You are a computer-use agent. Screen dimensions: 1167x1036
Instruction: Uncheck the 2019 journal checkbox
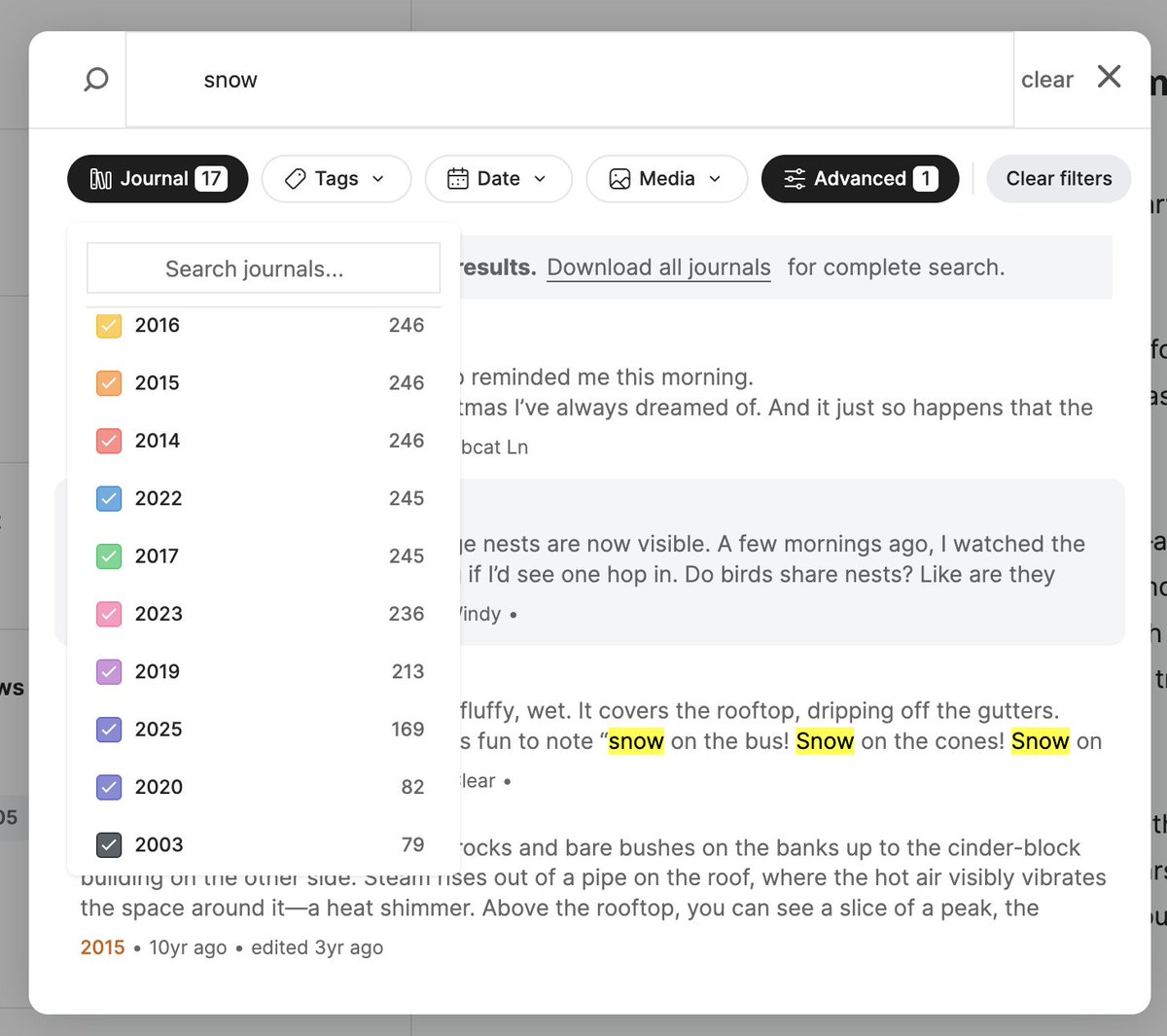pyautogui.click(x=109, y=671)
